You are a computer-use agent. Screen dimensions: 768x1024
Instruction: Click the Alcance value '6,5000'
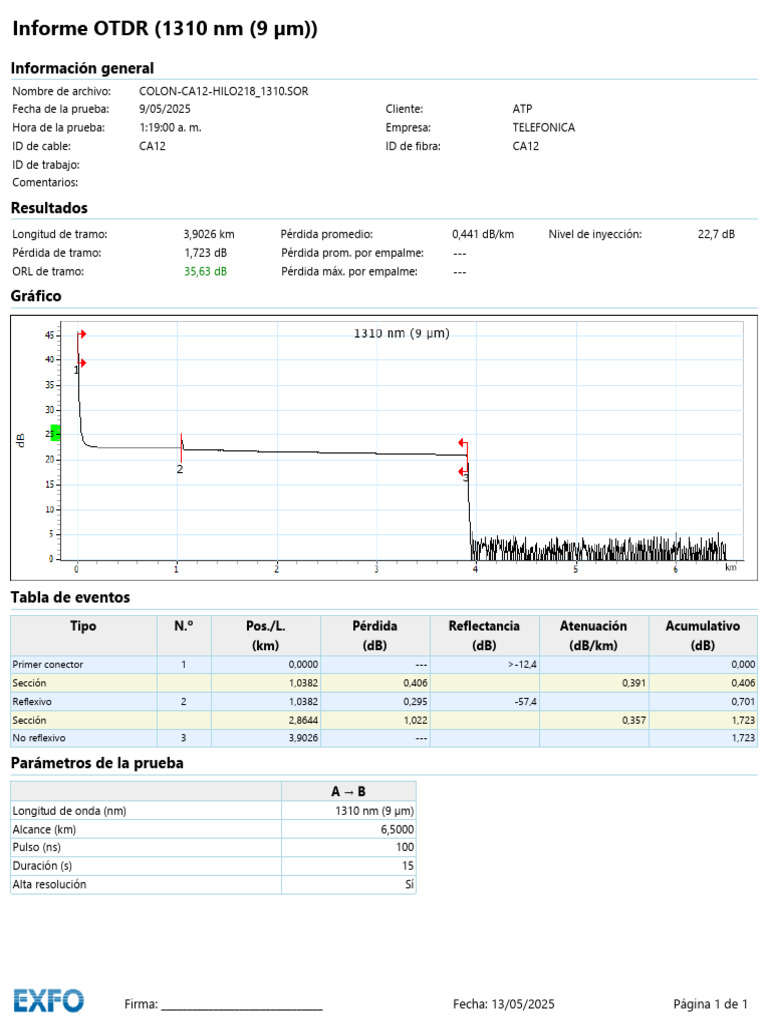coord(397,829)
